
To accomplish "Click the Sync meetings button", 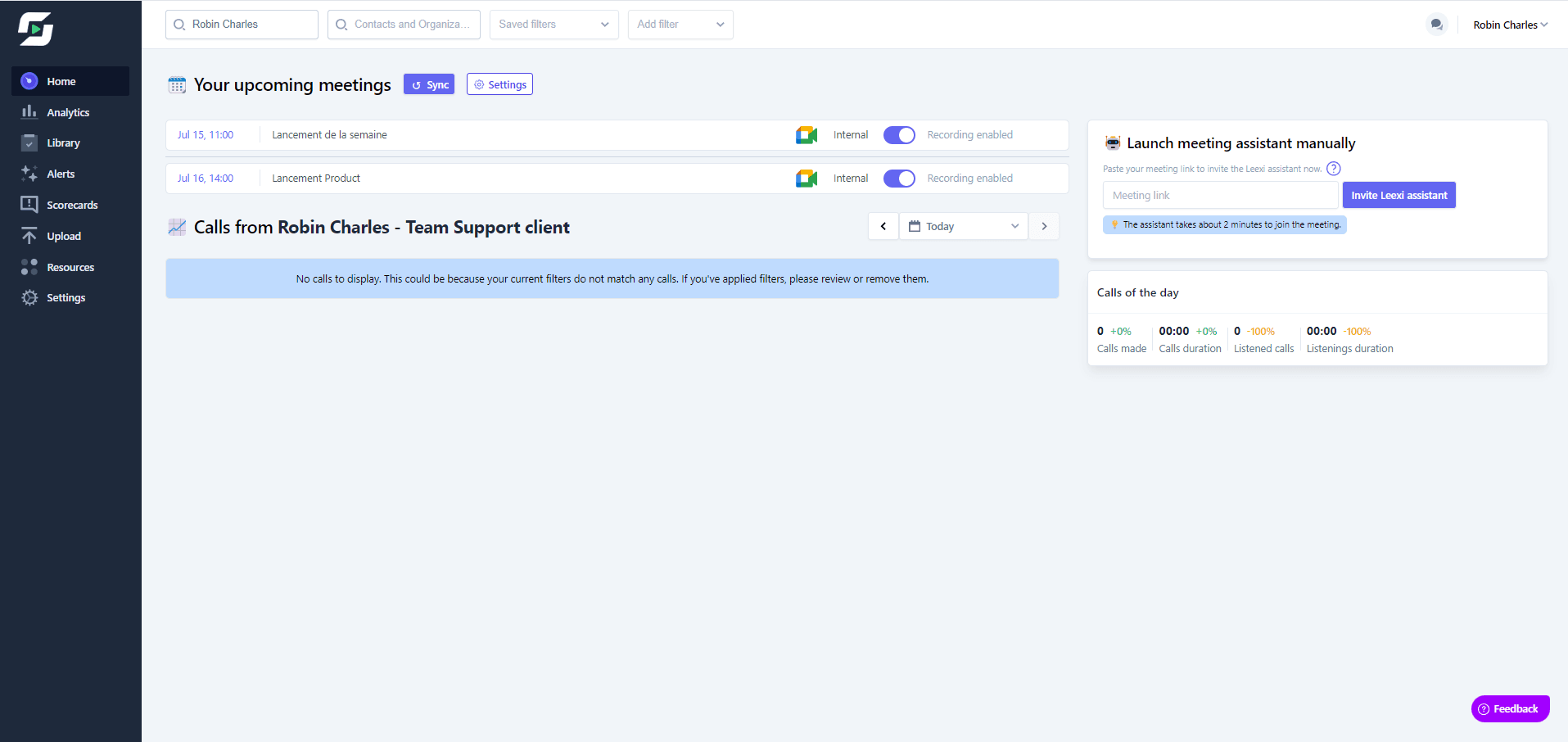I will [x=429, y=84].
